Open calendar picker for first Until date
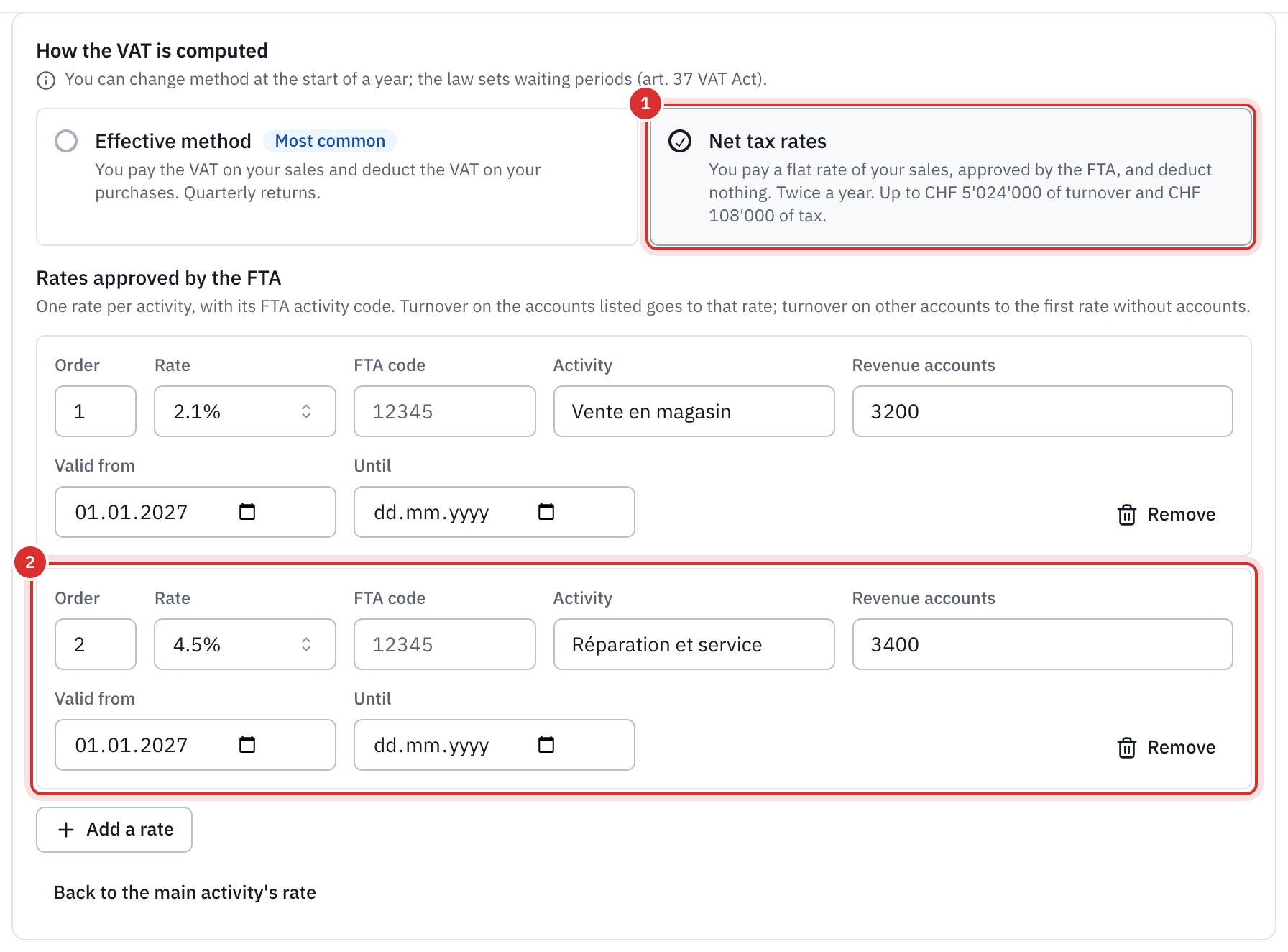 pyautogui.click(x=546, y=512)
